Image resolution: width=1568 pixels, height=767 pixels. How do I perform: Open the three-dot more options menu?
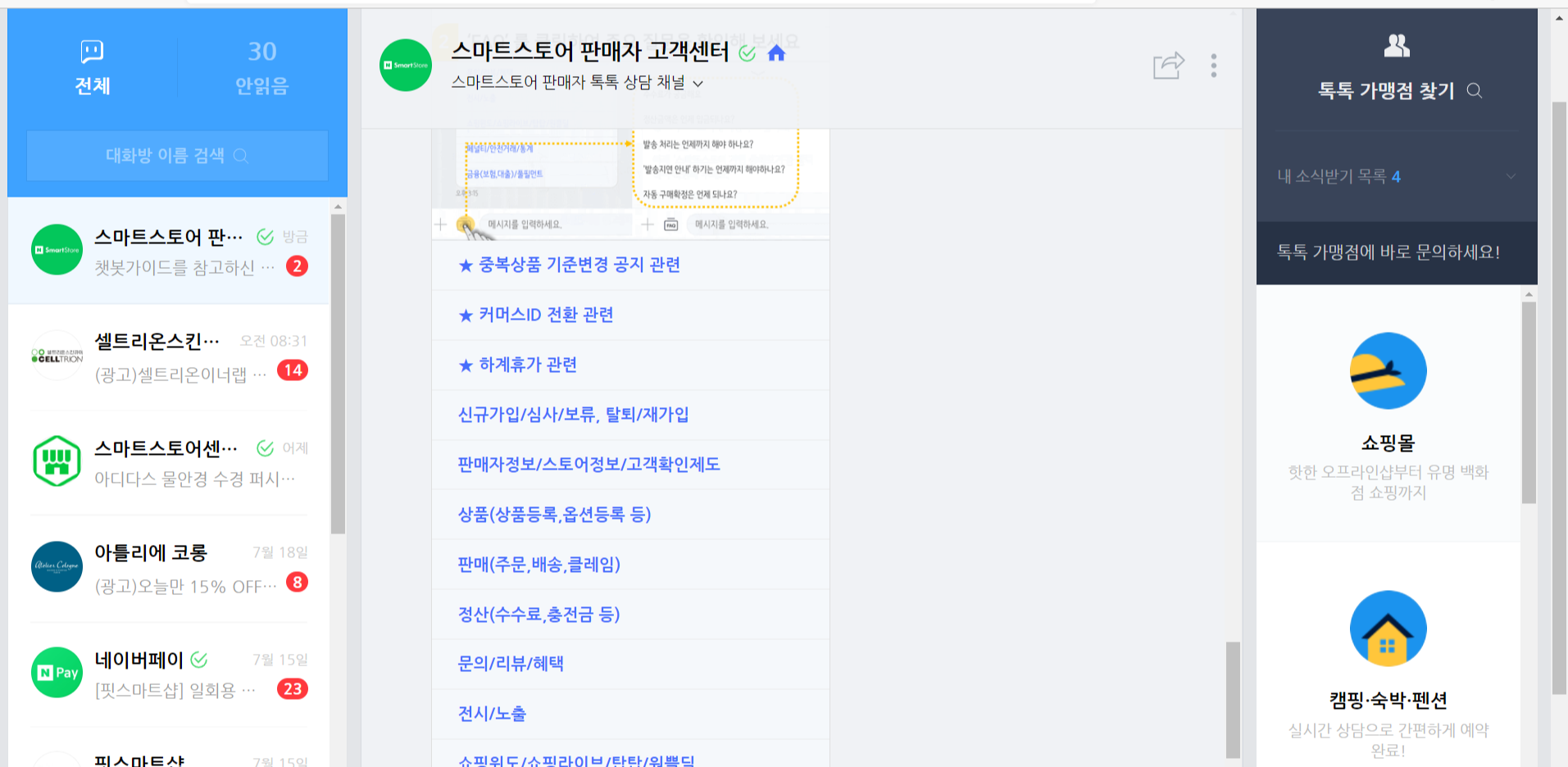(1214, 66)
